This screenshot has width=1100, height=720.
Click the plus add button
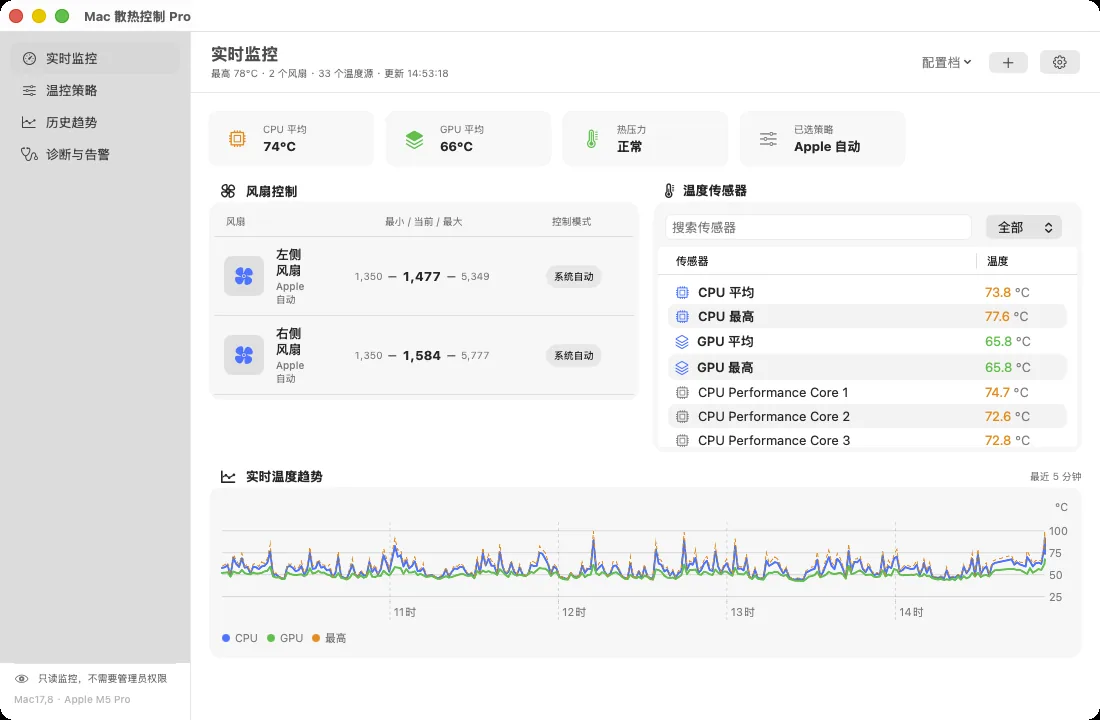click(x=1008, y=62)
